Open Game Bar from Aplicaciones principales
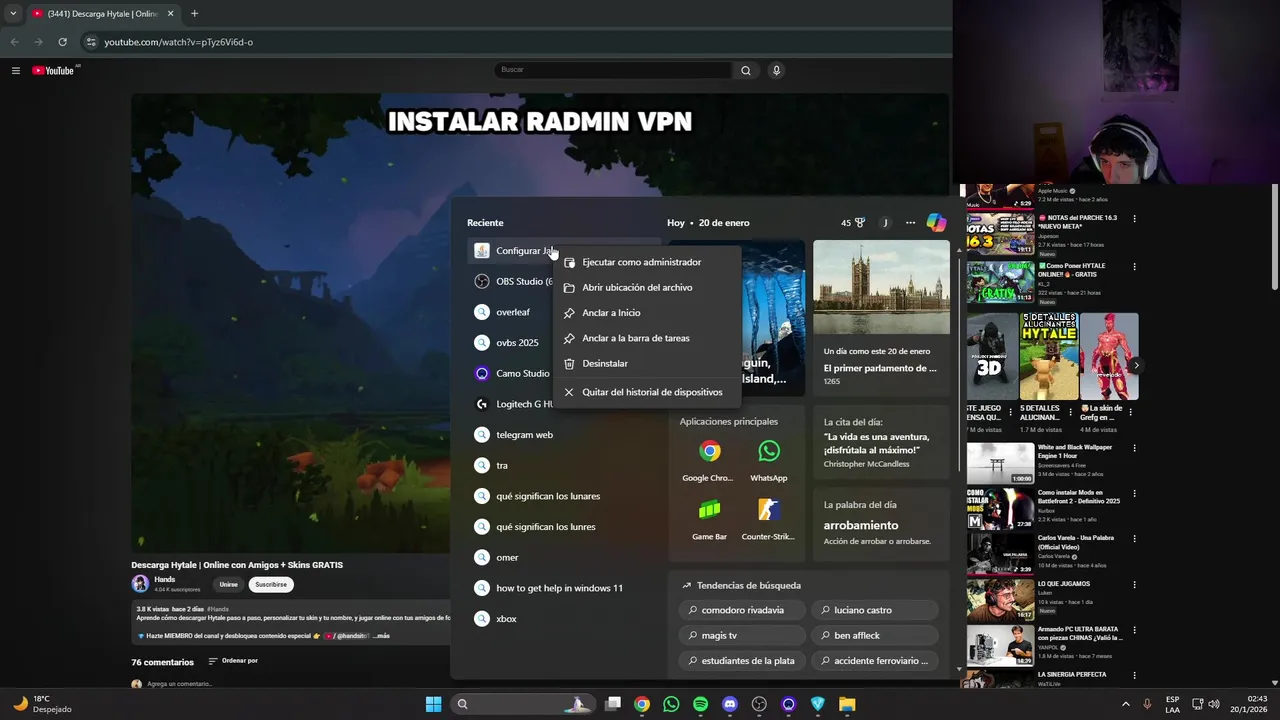The image size is (1280, 720). coord(709,519)
